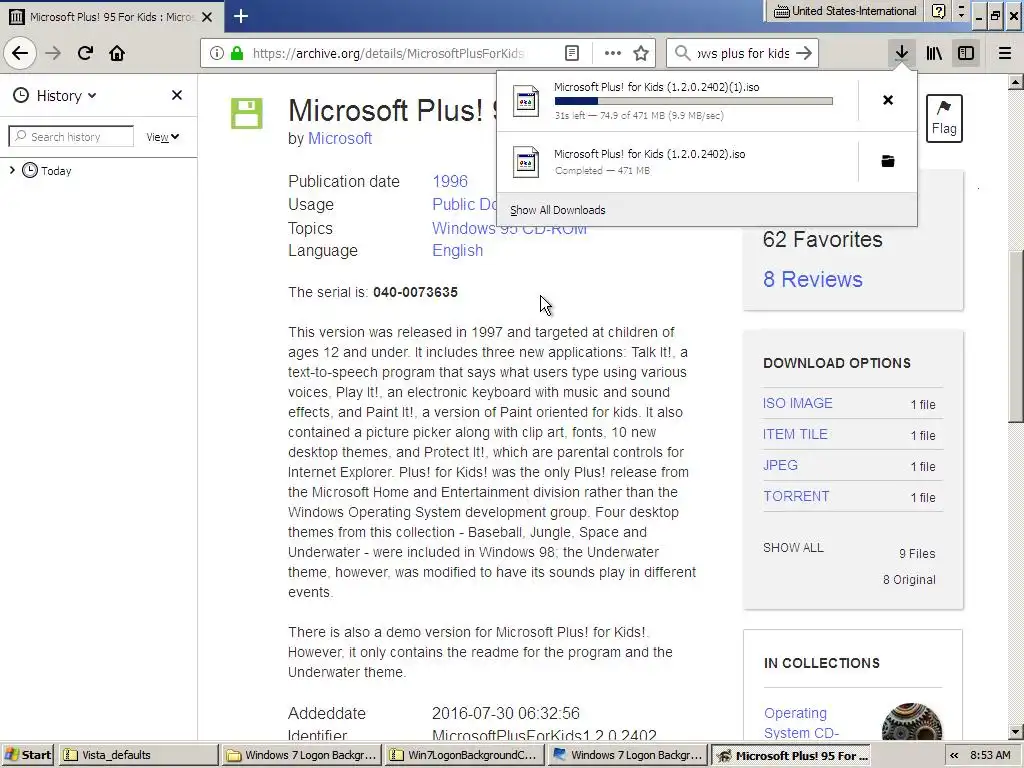
Task: Open a new browser tab
Action: click(240, 16)
